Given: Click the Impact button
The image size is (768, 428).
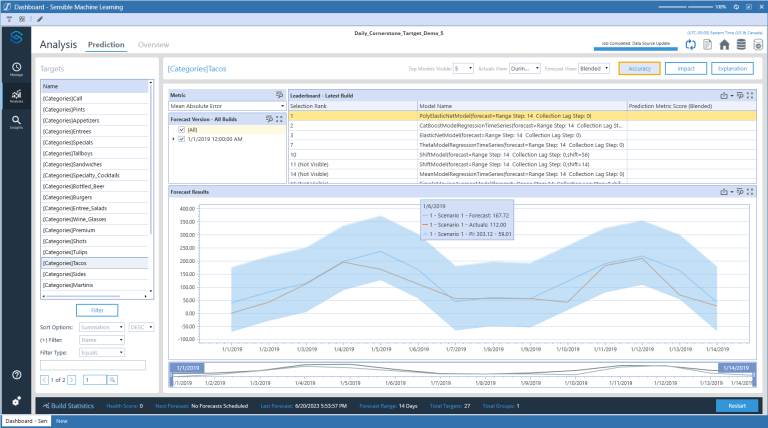Looking at the screenshot, I should point(686,69).
